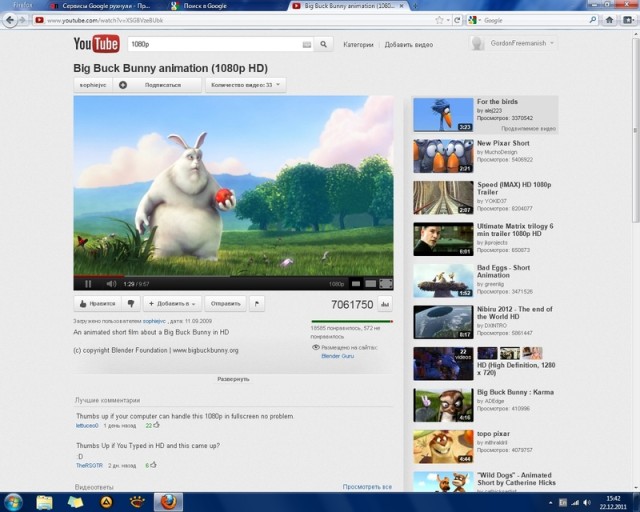This screenshot has height=512, width=640.
Task: Open Windows Explorer from the taskbar
Action: [44, 502]
